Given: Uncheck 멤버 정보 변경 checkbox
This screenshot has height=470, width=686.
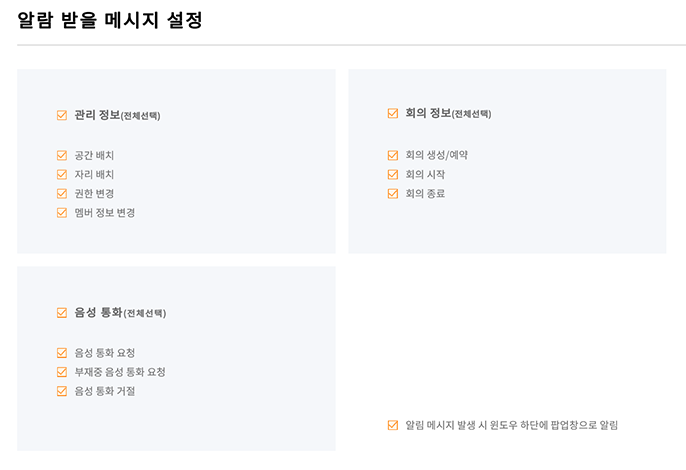Looking at the screenshot, I should [62, 213].
